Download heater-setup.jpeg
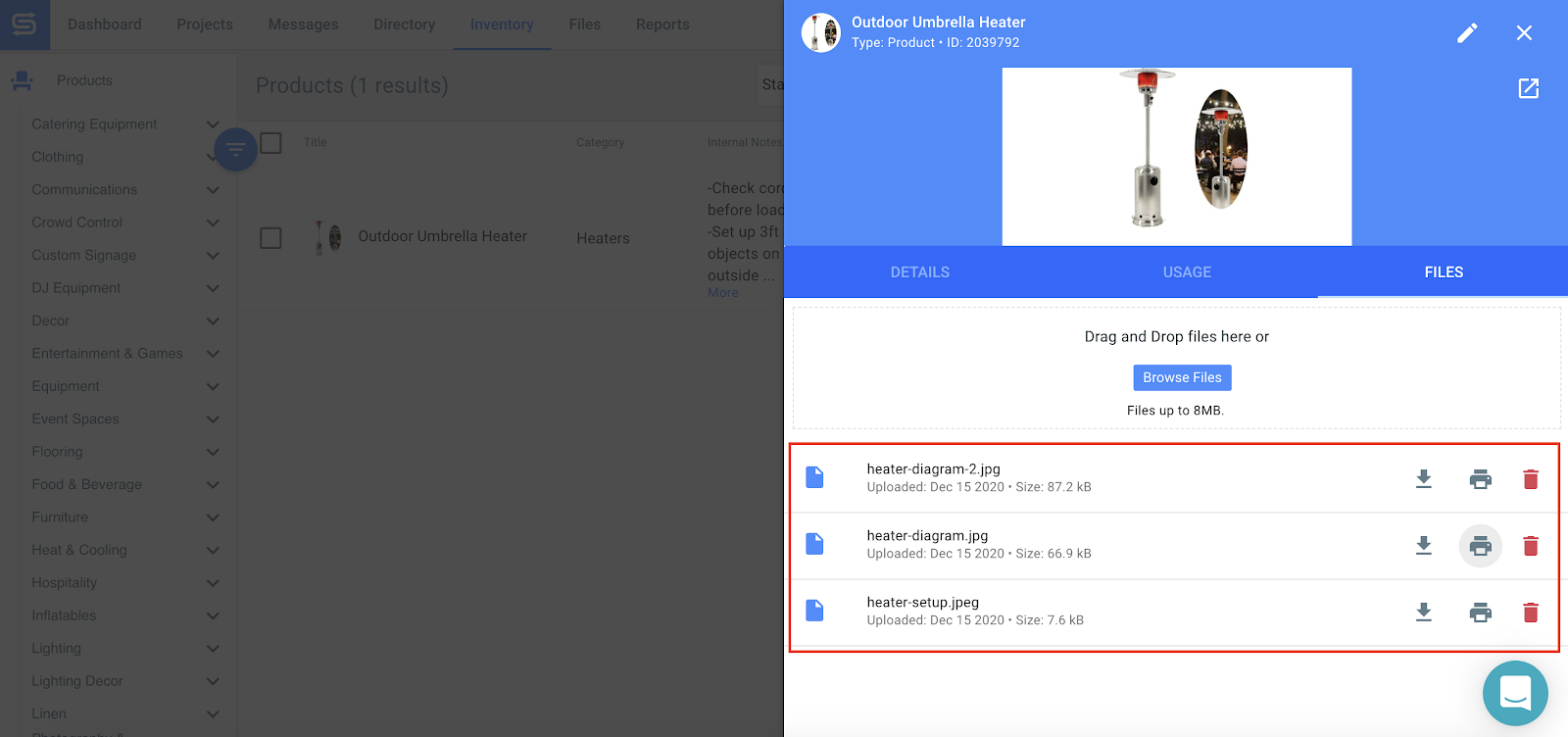 (x=1424, y=613)
